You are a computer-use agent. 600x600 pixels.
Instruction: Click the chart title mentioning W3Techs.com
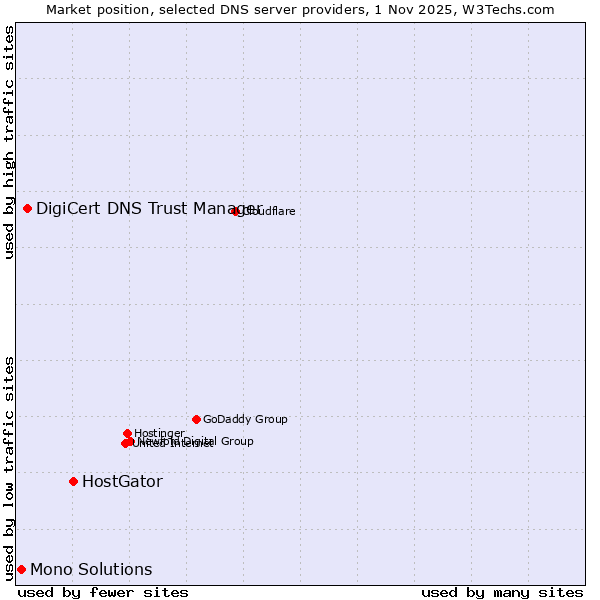pyautogui.click(x=300, y=9)
